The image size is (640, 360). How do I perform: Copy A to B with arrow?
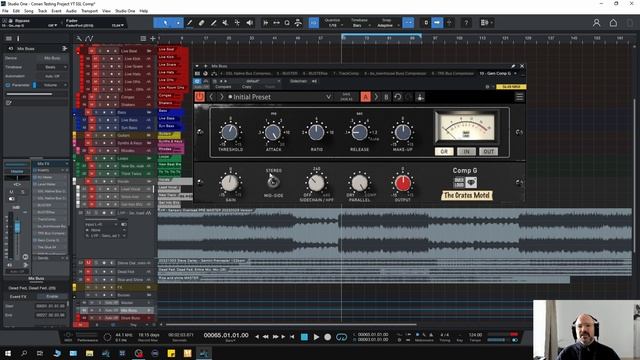(x=376, y=97)
